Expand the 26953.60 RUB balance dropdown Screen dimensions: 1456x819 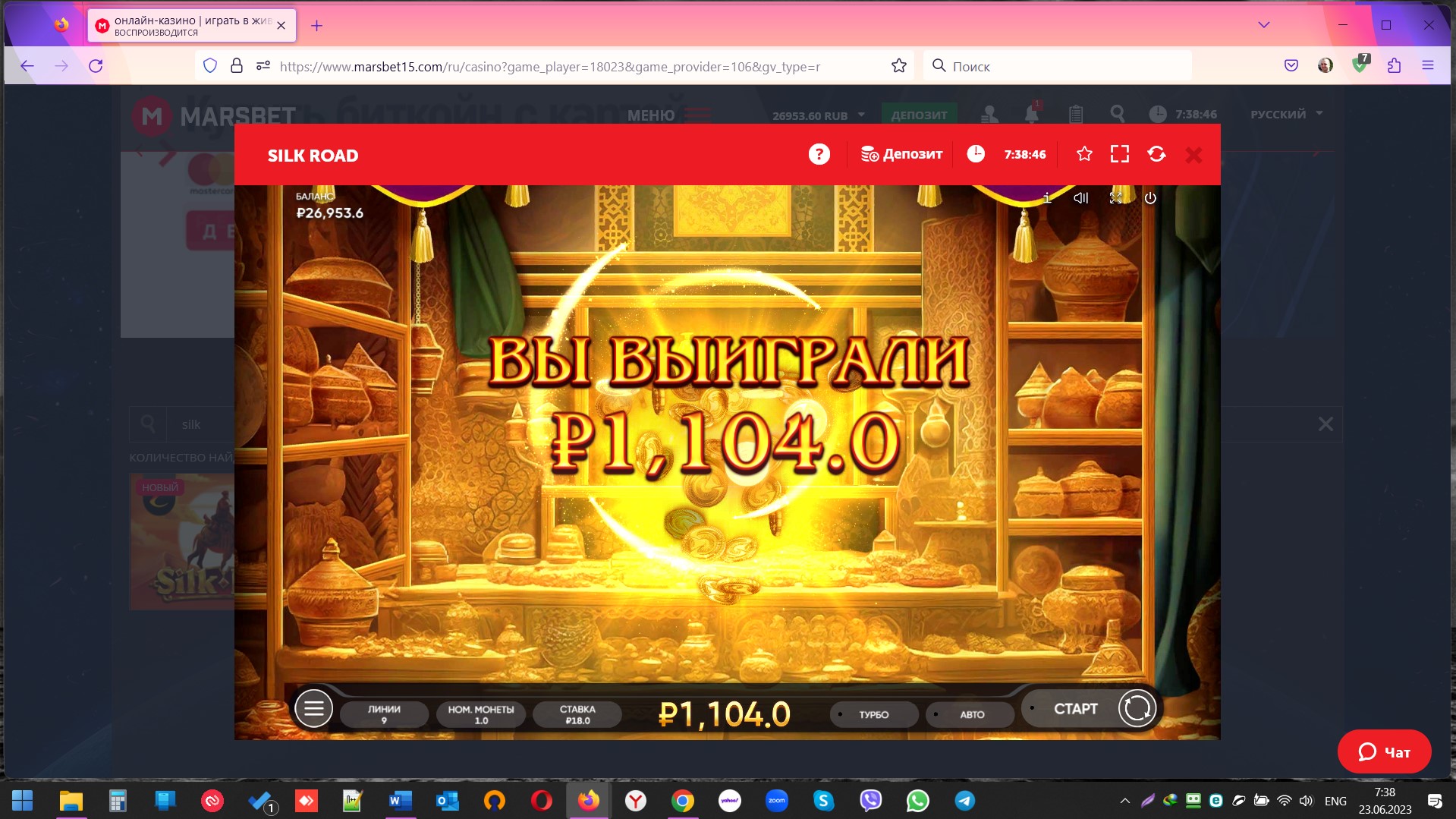[818, 115]
